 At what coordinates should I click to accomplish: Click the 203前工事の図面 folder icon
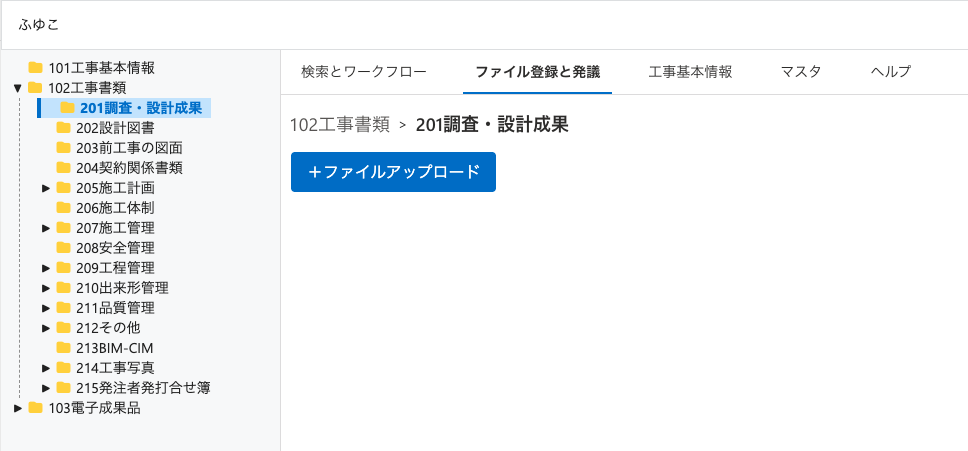point(63,148)
